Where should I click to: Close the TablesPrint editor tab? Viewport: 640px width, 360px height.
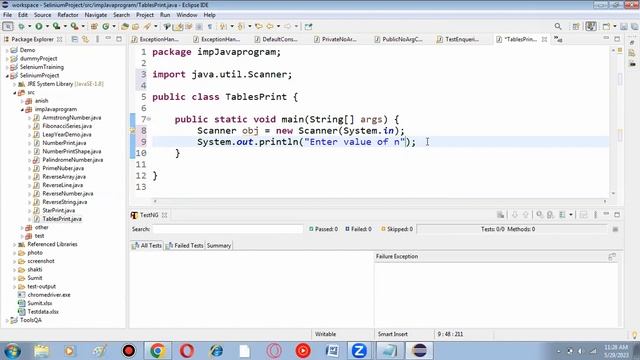(544, 39)
